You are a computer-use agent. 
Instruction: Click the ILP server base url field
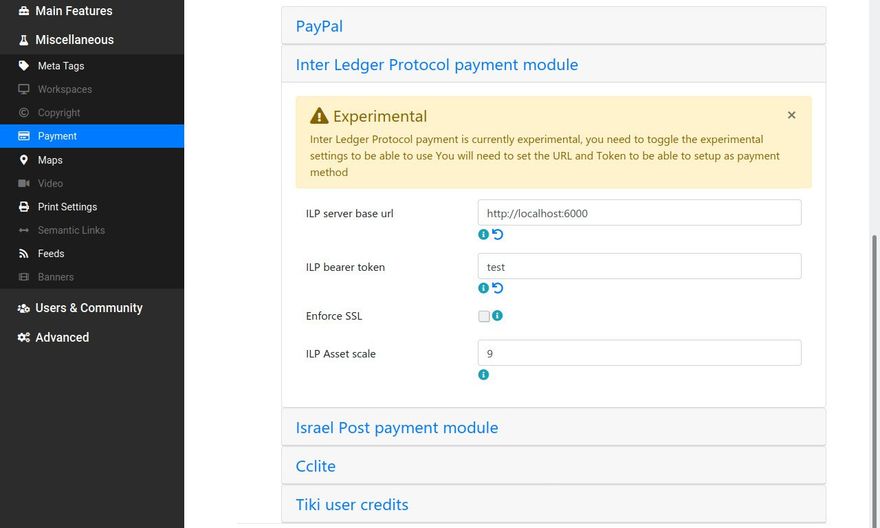pyautogui.click(x=639, y=213)
